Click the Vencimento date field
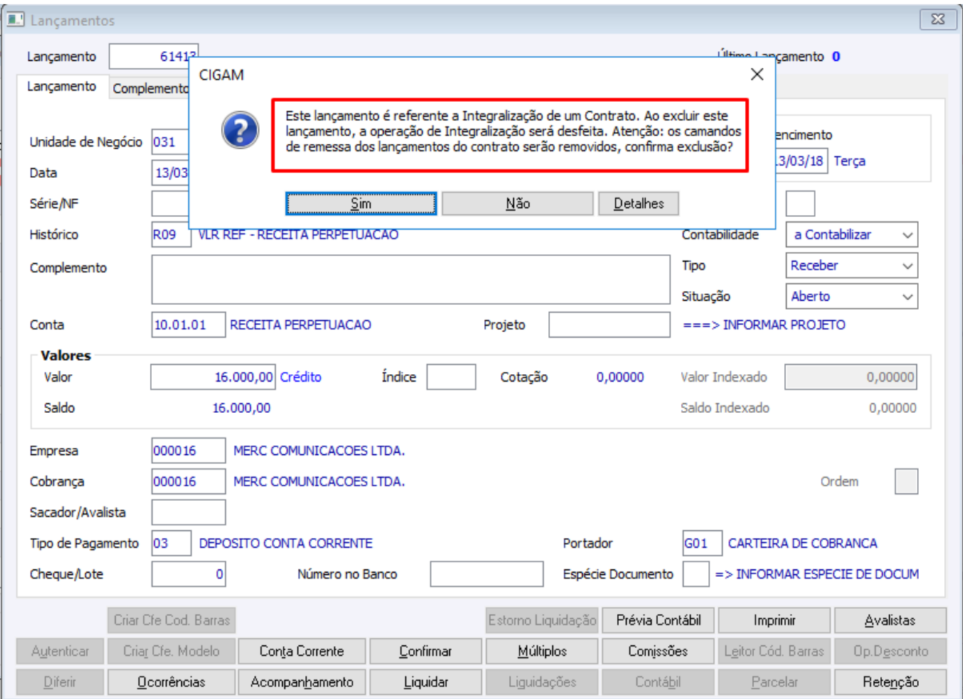The image size is (963, 699). 801,161
